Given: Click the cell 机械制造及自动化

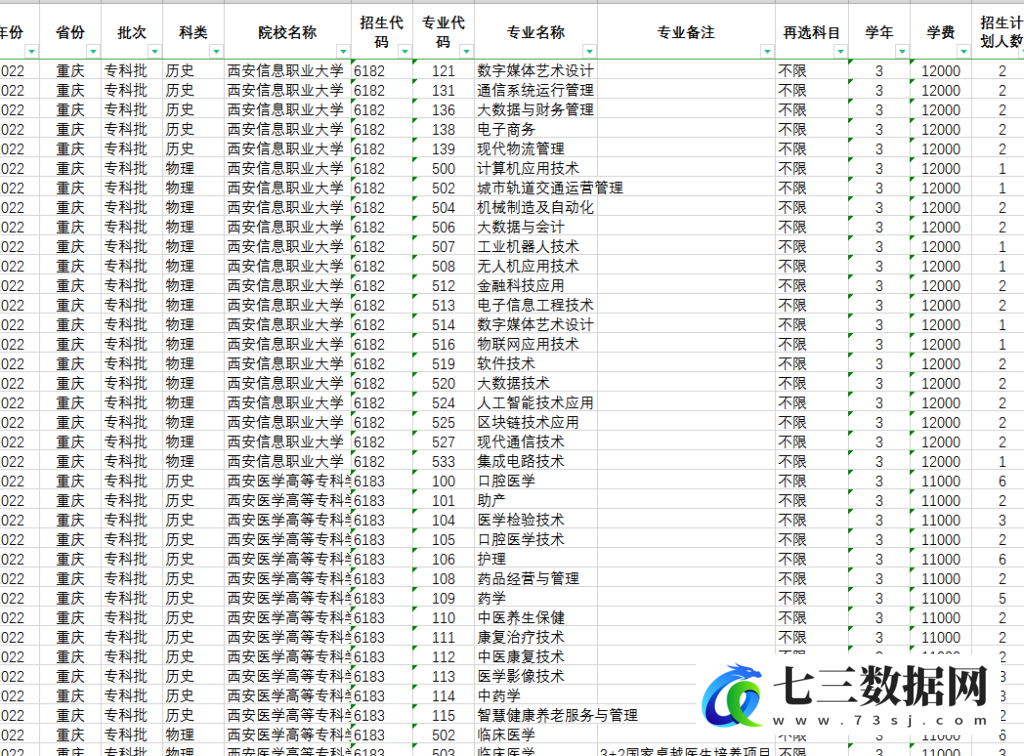Looking at the screenshot, I should [x=536, y=208].
